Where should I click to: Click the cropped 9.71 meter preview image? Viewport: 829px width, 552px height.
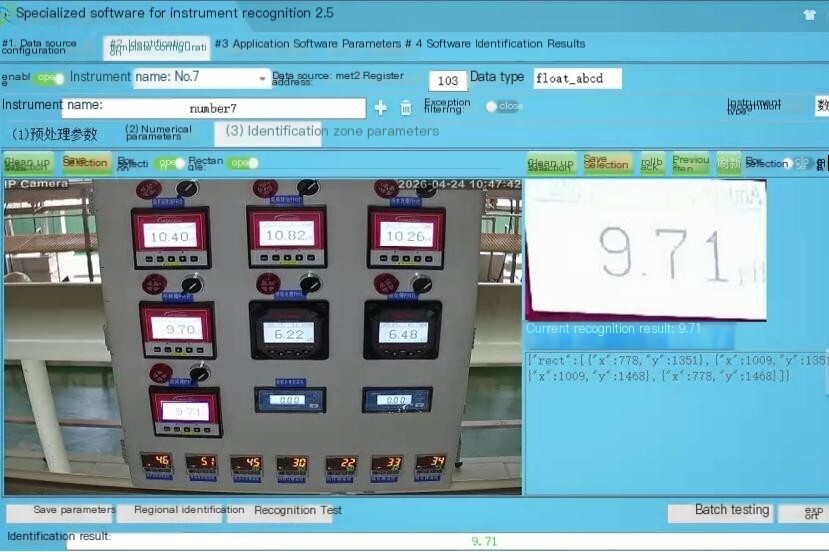click(x=646, y=250)
